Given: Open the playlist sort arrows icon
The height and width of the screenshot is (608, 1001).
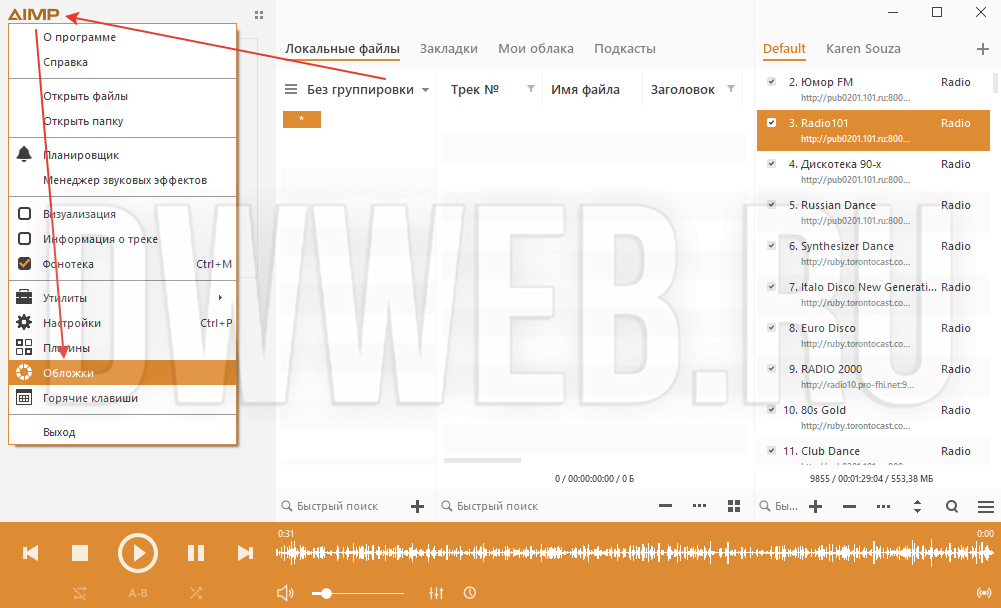Looking at the screenshot, I should pyautogui.click(x=917, y=506).
